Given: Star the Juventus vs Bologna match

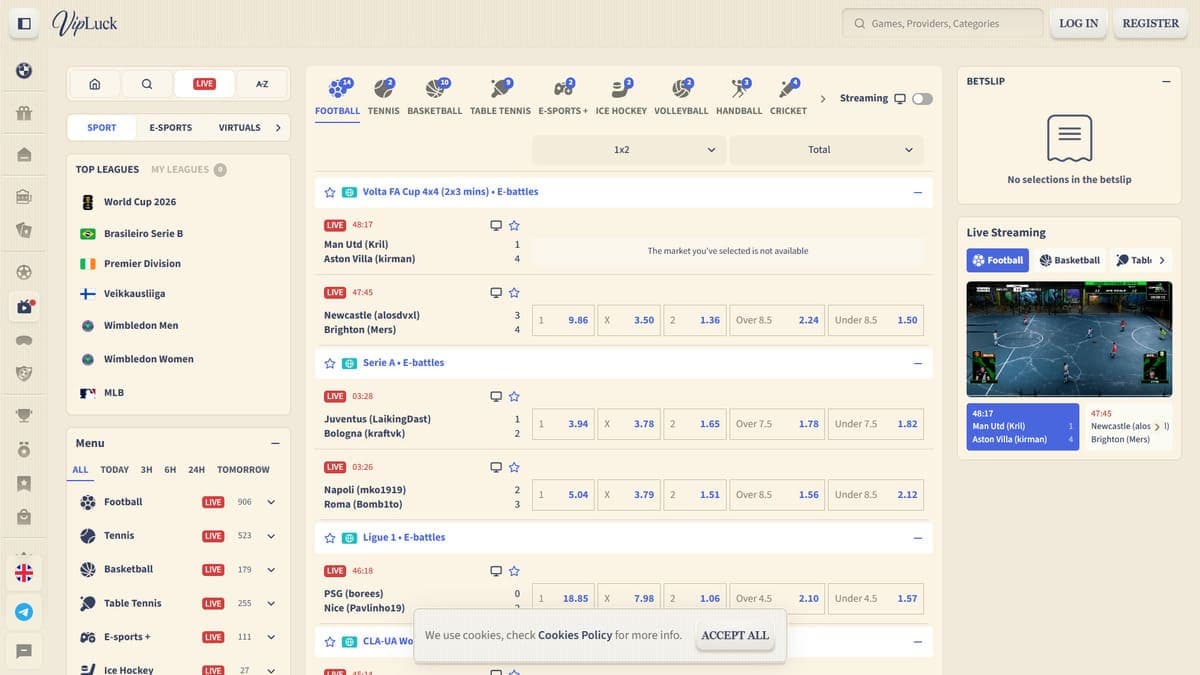Looking at the screenshot, I should [x=514, y=396].
